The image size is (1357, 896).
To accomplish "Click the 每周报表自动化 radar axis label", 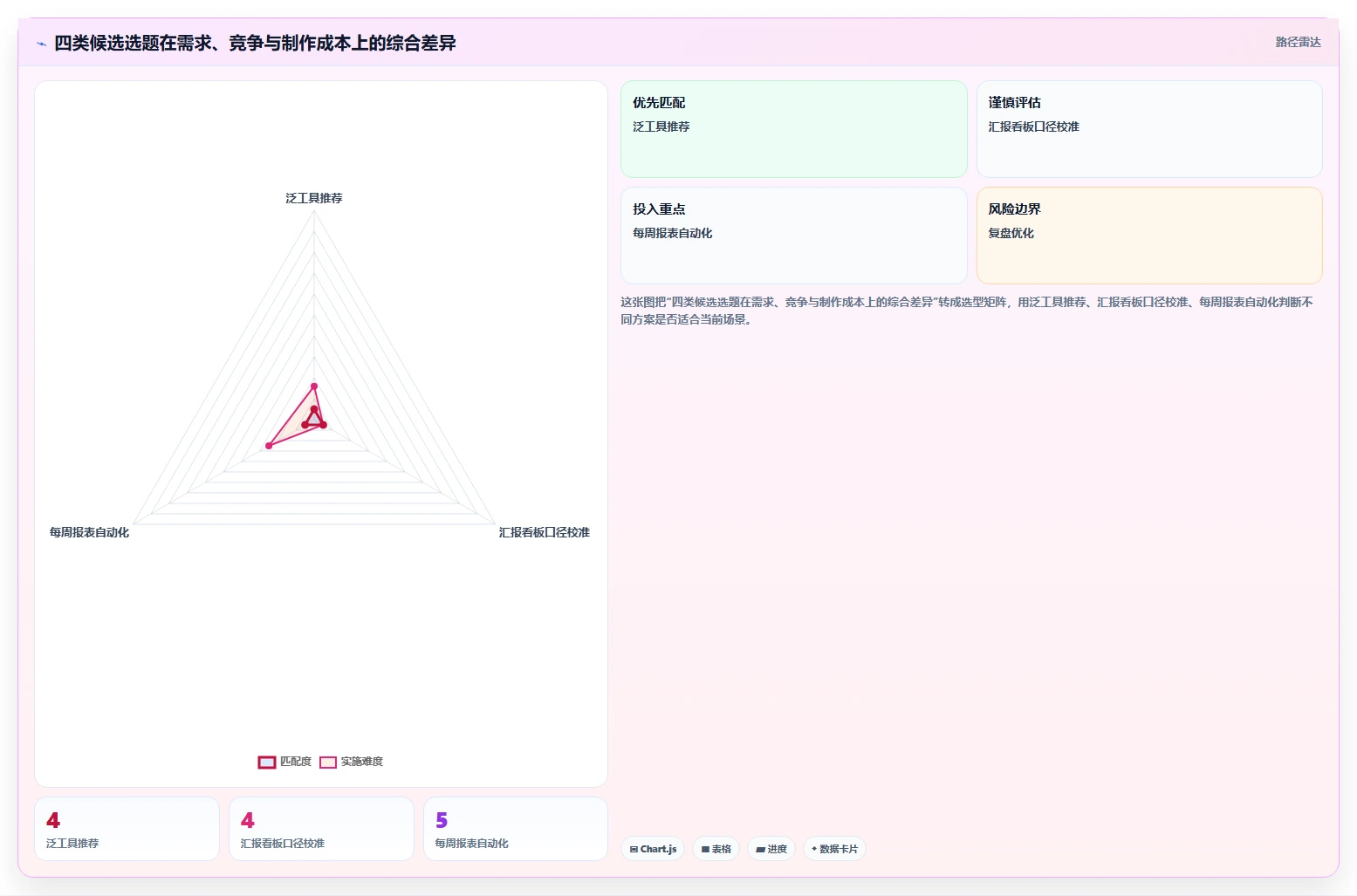I will 89,532.
